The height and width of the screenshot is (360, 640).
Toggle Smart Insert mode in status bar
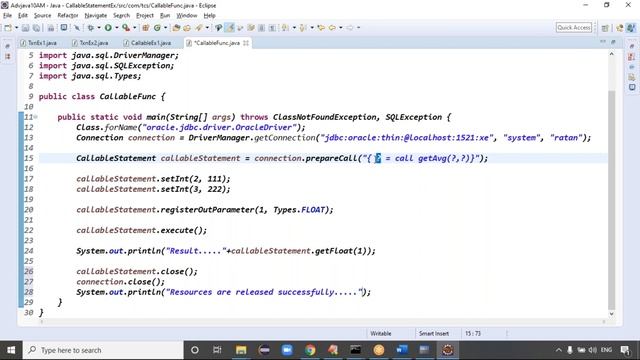click(x=433, y=333)
